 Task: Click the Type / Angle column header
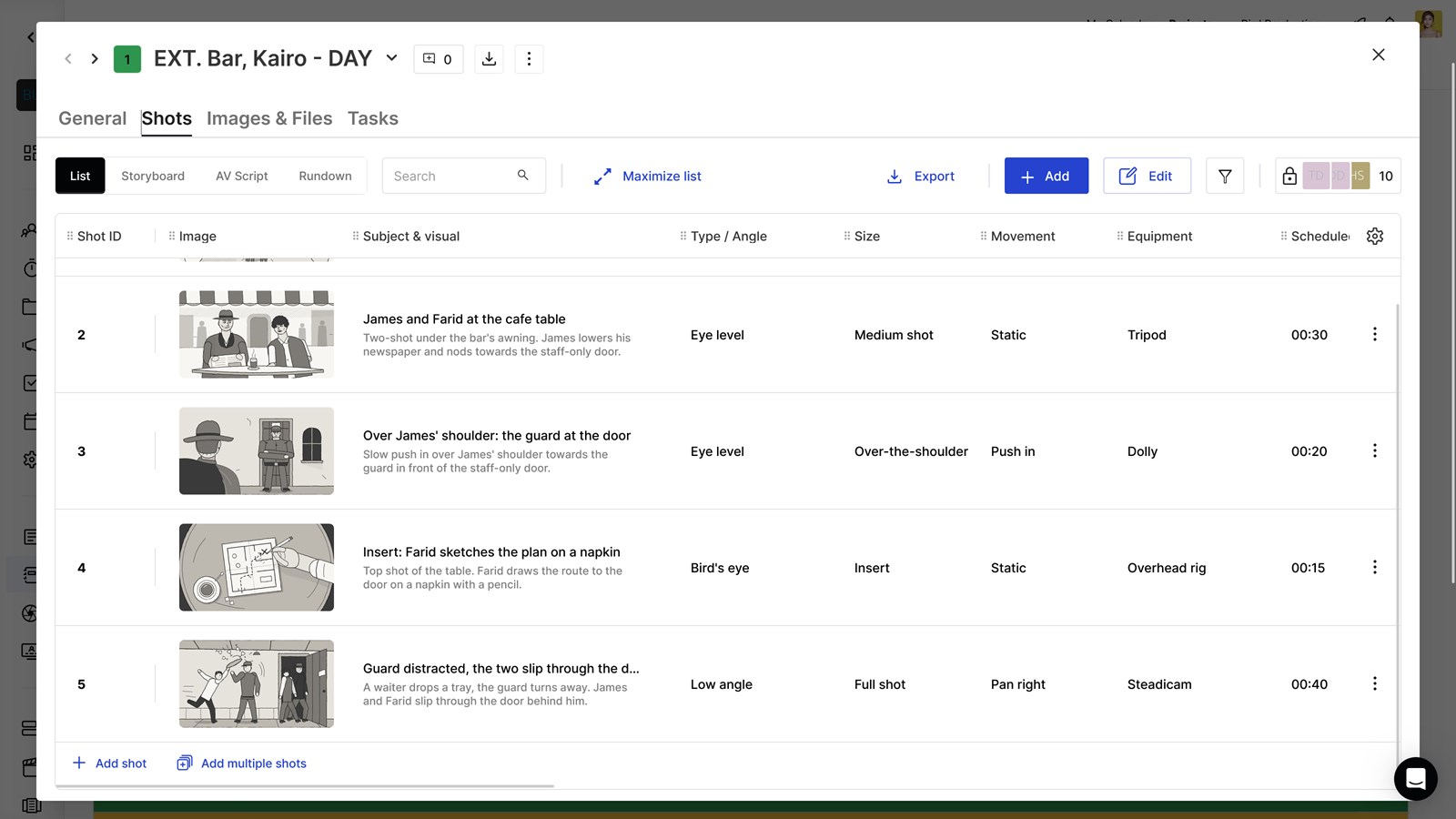tap(728, 237)
